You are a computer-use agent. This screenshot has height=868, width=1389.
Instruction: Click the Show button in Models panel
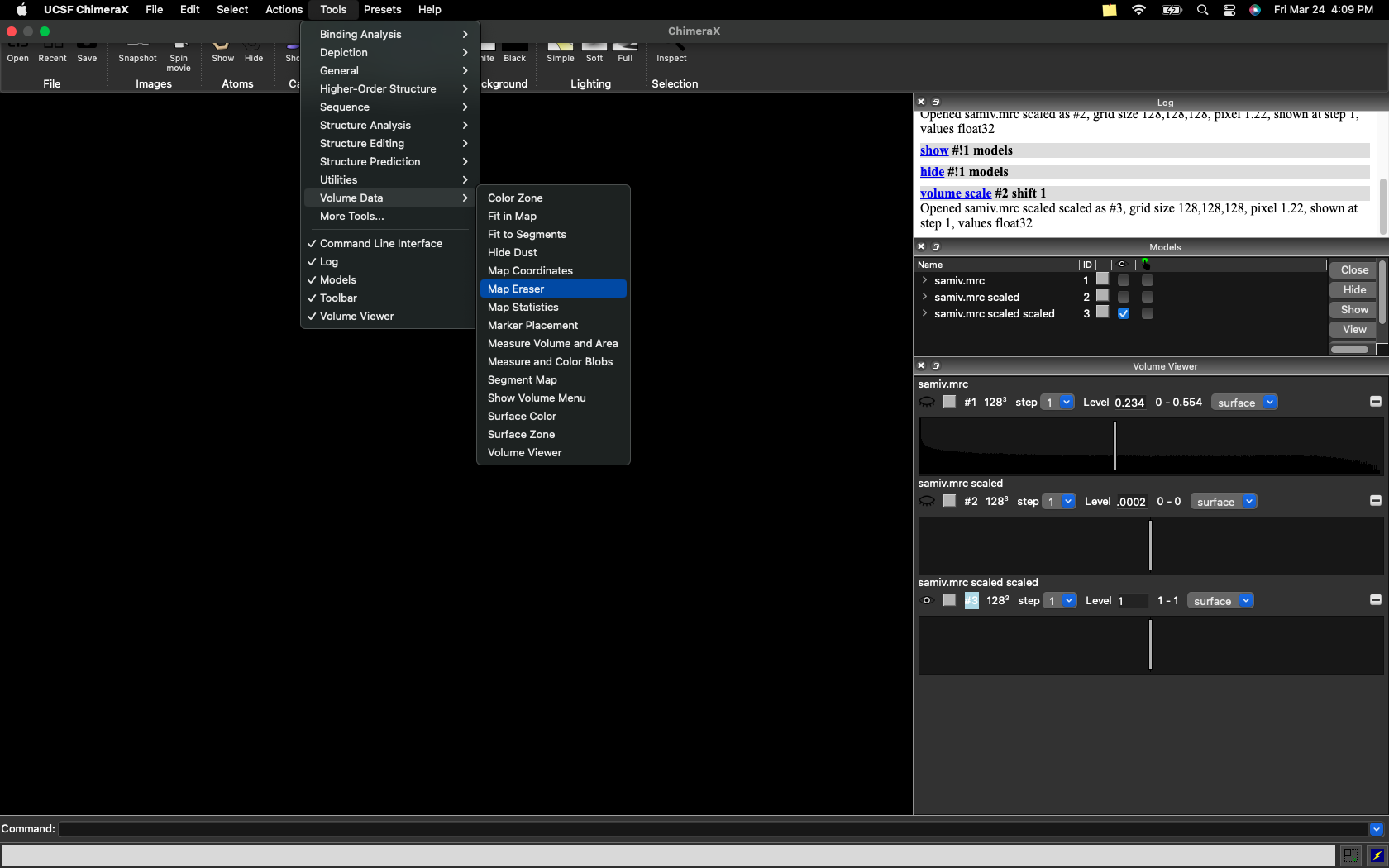pos(1353,310)
